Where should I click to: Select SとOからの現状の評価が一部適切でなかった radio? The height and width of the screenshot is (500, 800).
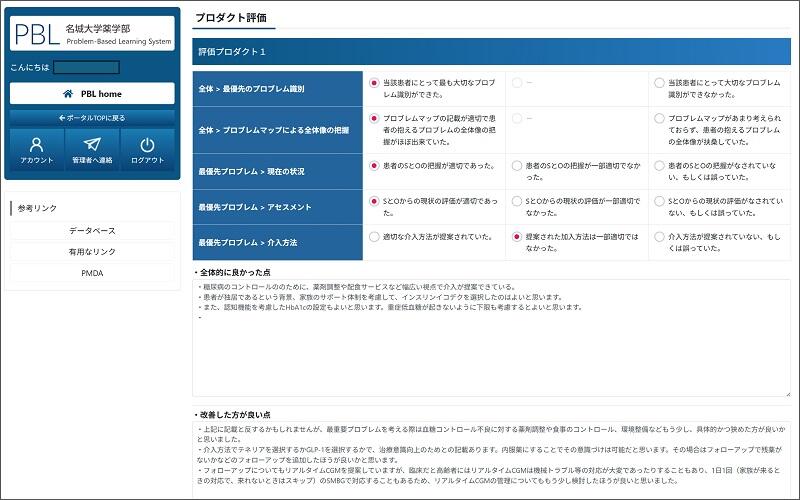pos(517,201)
